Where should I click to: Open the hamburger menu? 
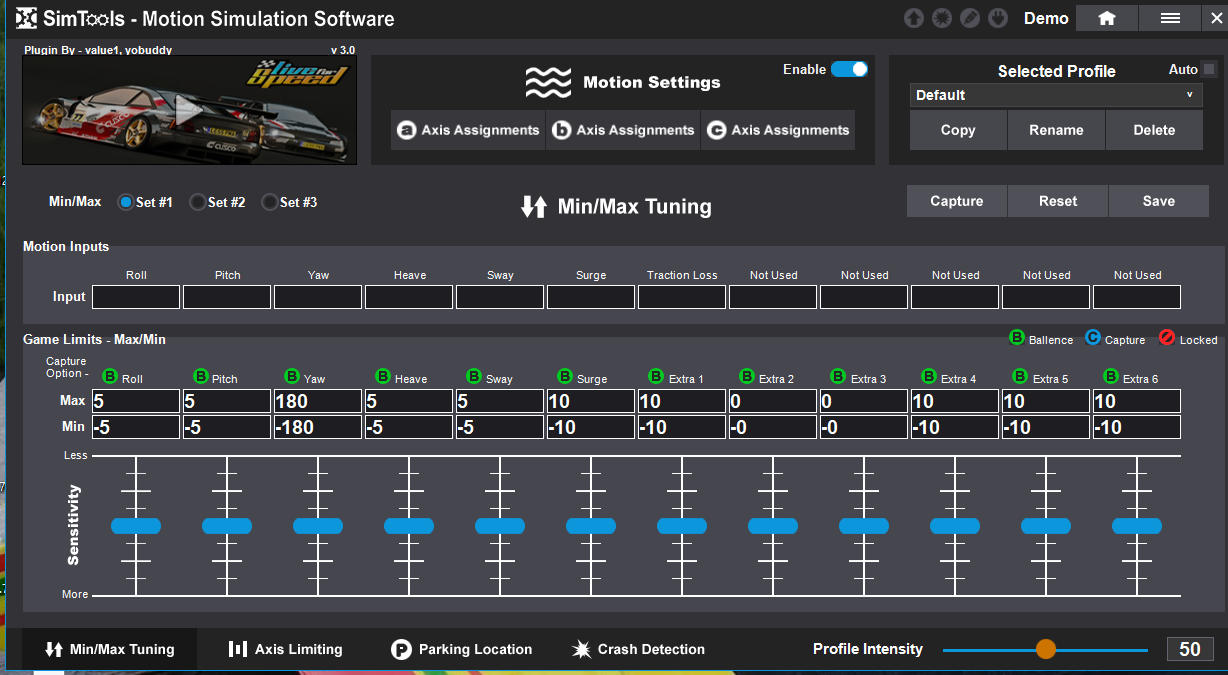point(1171,18)
